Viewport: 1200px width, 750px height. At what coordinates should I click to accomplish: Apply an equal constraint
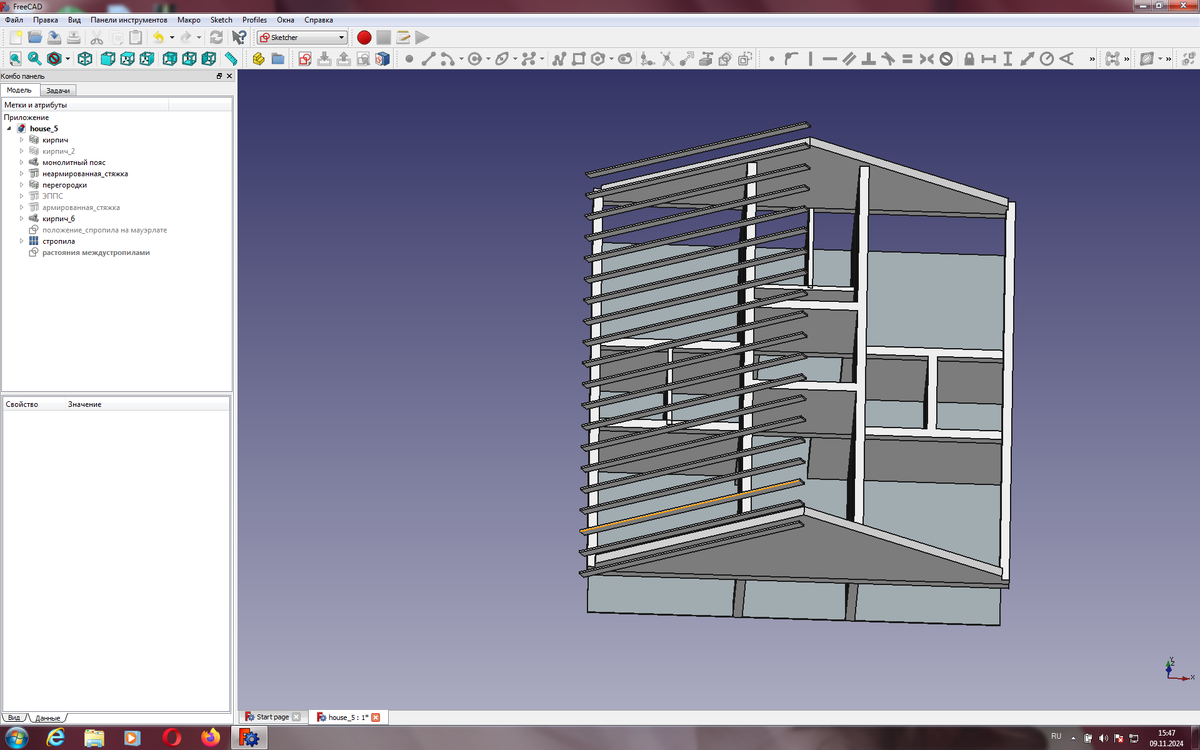[908, 57]
